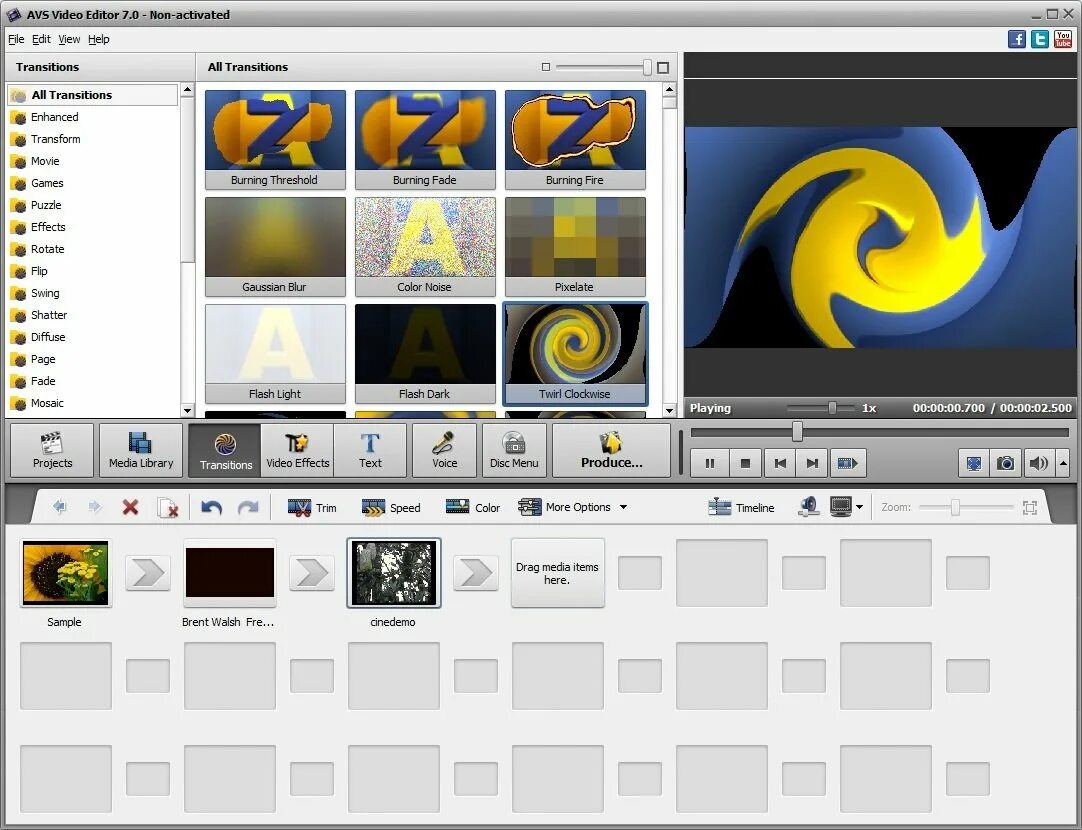Open the Voice recording tool

[x=444, y=451]
